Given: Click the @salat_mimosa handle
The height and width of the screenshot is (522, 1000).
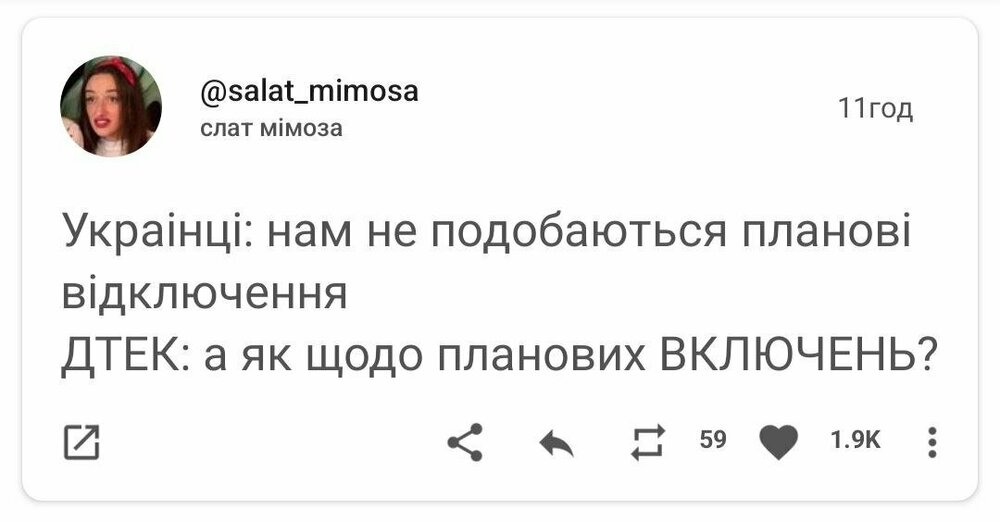Looking at the screenshot, I should click(310, 92).
